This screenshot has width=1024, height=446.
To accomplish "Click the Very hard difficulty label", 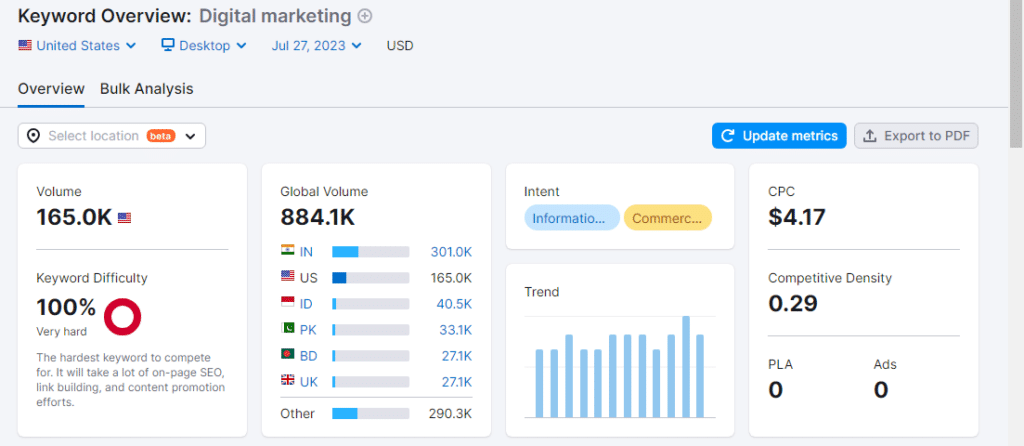I will coord(61,332).
